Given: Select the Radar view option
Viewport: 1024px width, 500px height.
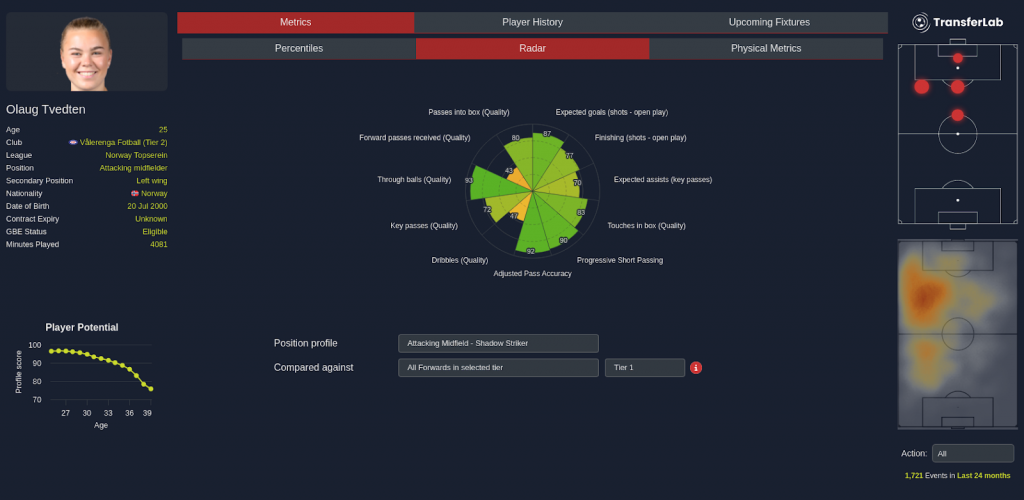Looking at the screenshot, I should (x=532, y=48).
